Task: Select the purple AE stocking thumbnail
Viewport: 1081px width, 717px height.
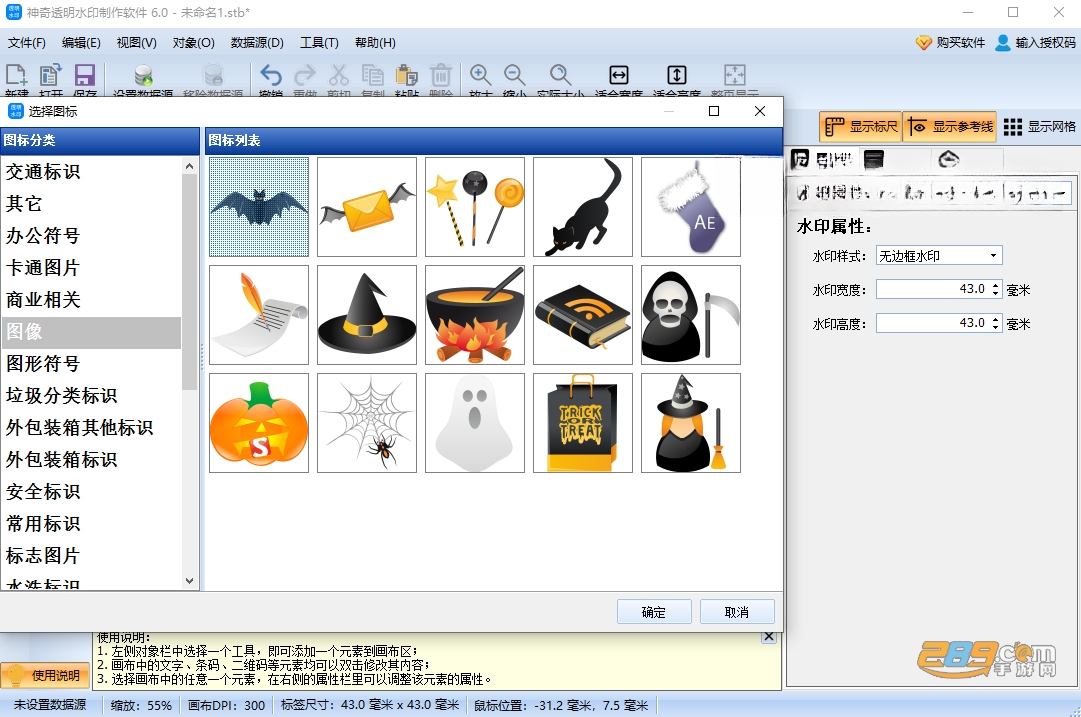Action: (691, 207)
